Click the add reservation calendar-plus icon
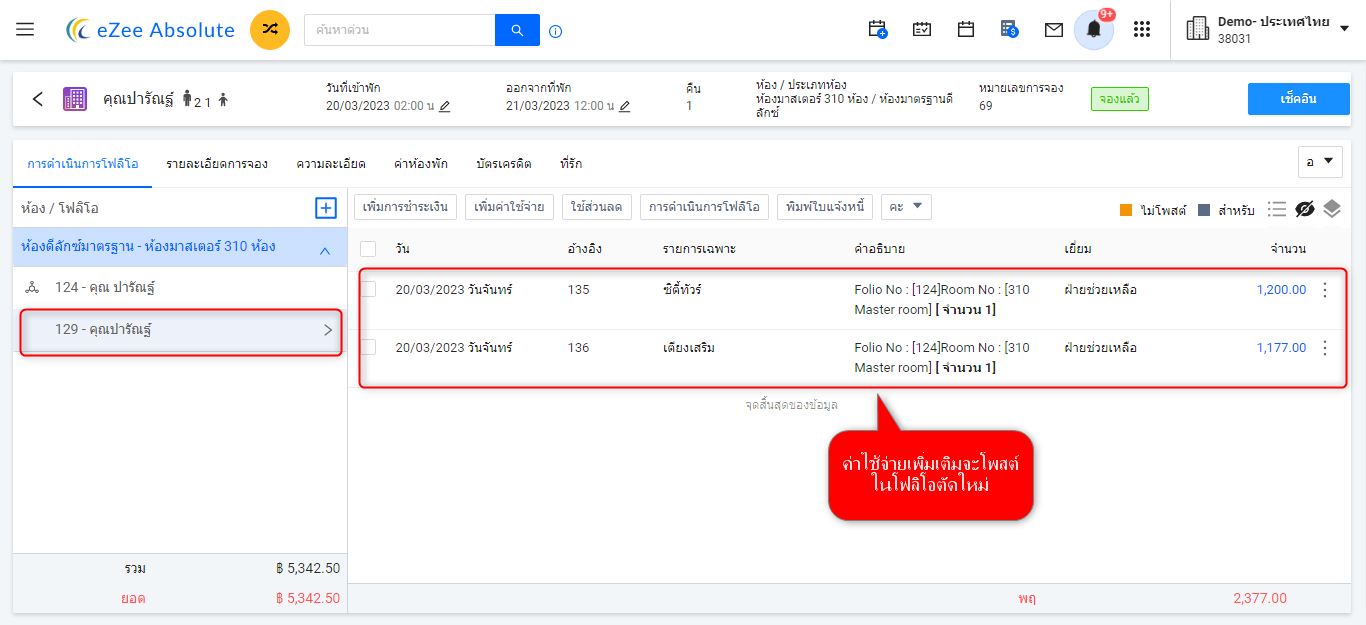This screenshot has width=1366, height=625. pyautogui.click(x=878, y=30)
